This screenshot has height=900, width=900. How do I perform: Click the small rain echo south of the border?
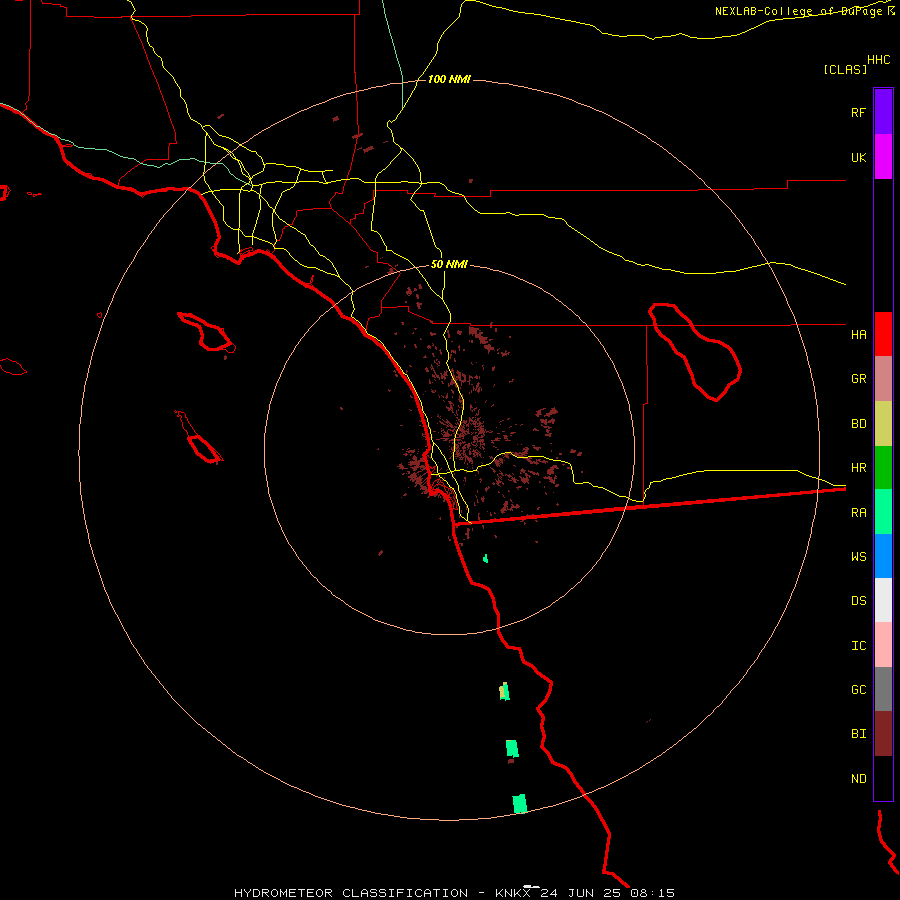pyautogui.click(x=486, y=558)
